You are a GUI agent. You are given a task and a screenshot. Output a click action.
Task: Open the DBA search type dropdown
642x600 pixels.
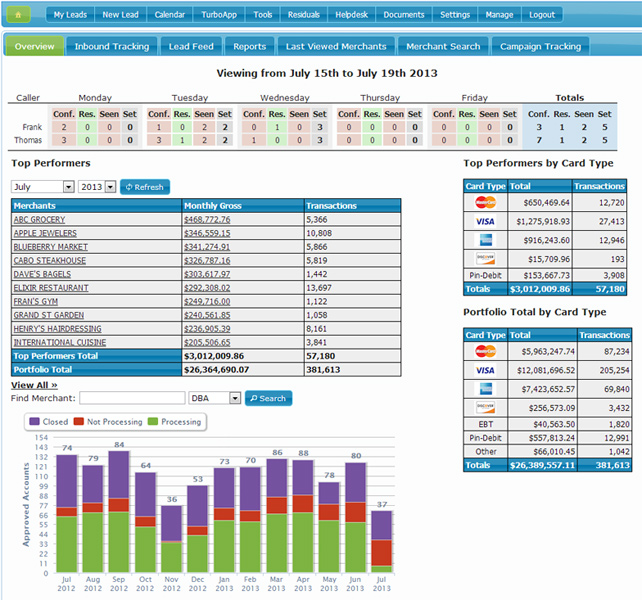(215, 398)
